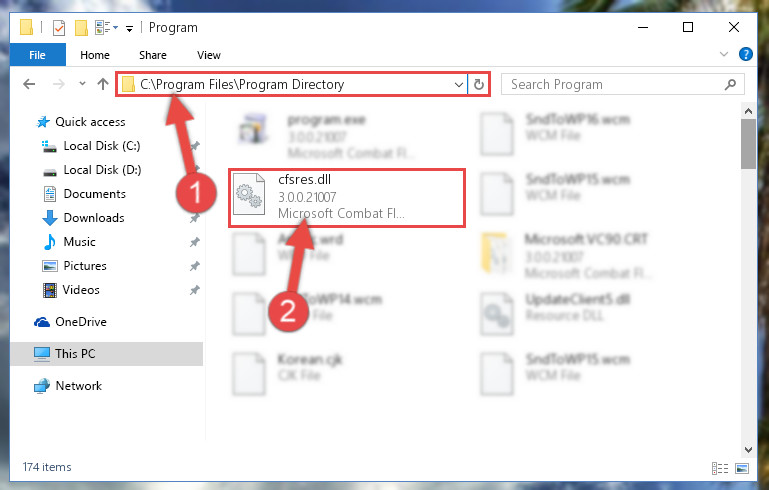Click the scrollbar down arrow
The width and height of the screenshot is (769, 490).
[x=748, y=449]
